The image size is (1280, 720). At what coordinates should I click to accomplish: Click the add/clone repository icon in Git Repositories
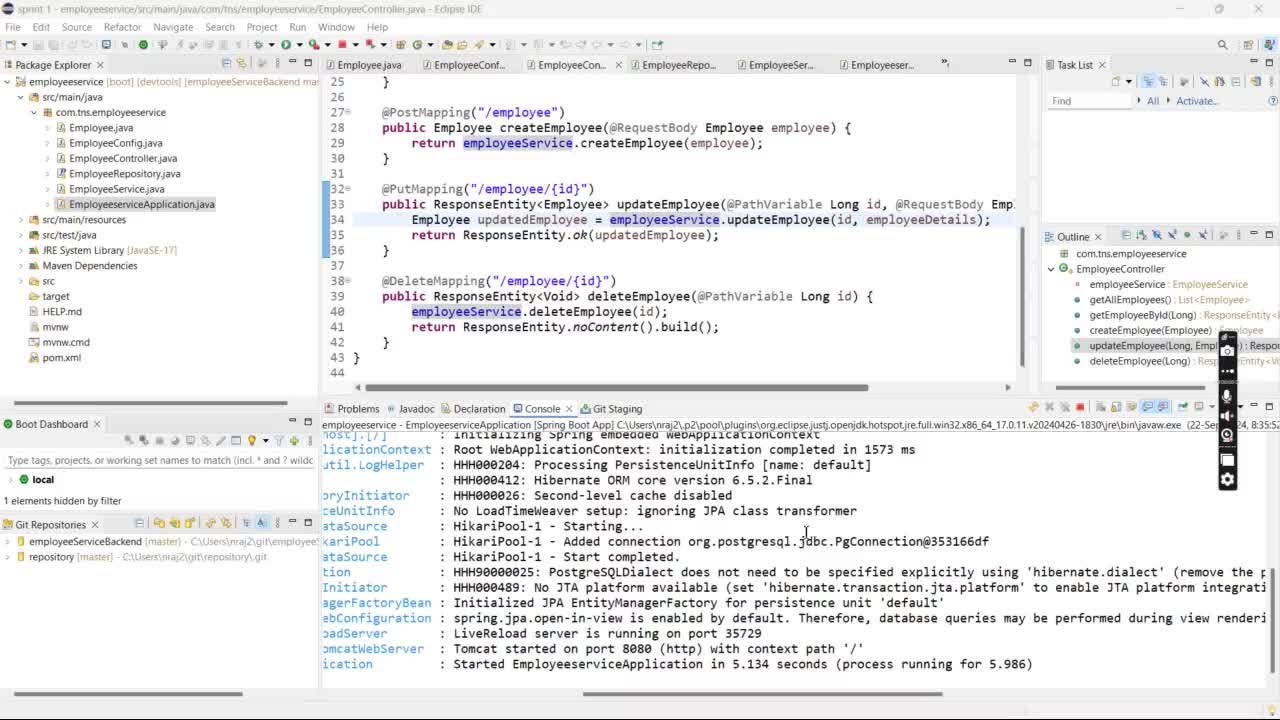175,523
